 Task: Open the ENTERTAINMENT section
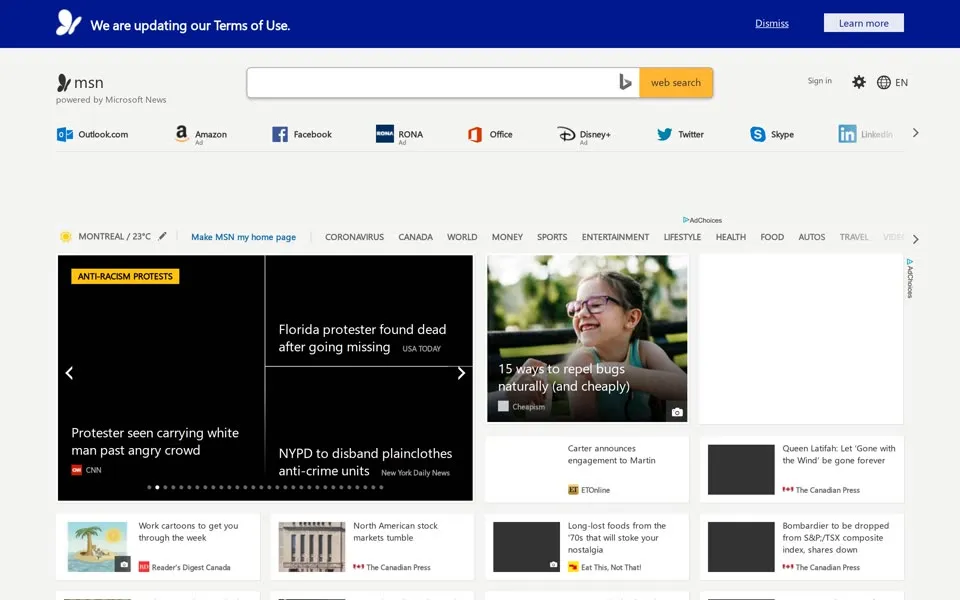(x=615, y=237)
